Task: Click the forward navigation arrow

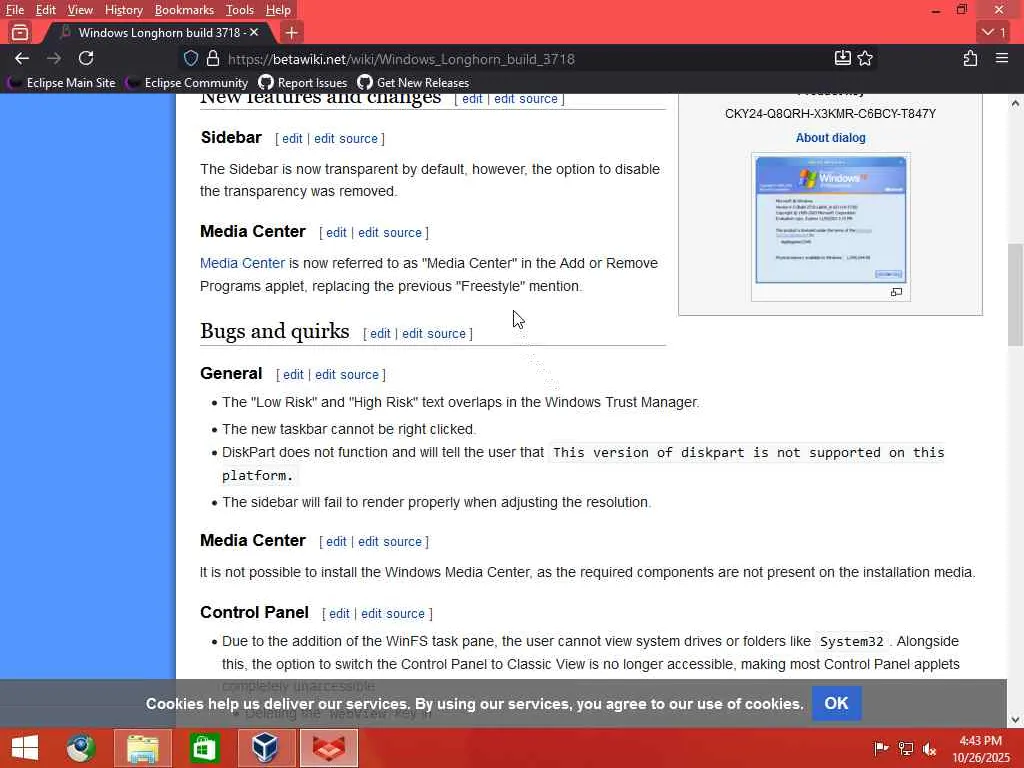Action: coord(54,58)
